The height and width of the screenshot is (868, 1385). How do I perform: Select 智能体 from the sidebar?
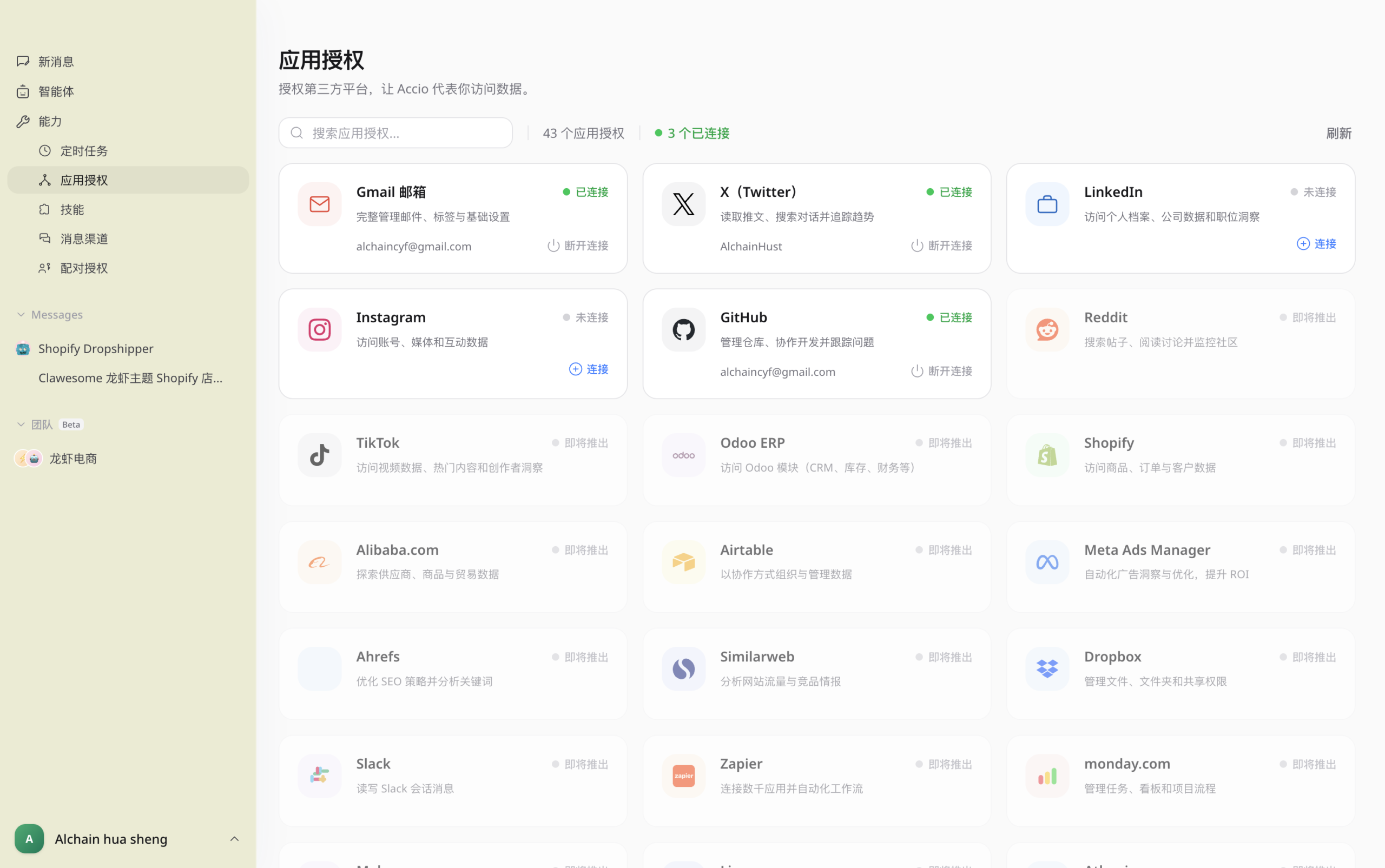tap(56, 91)
